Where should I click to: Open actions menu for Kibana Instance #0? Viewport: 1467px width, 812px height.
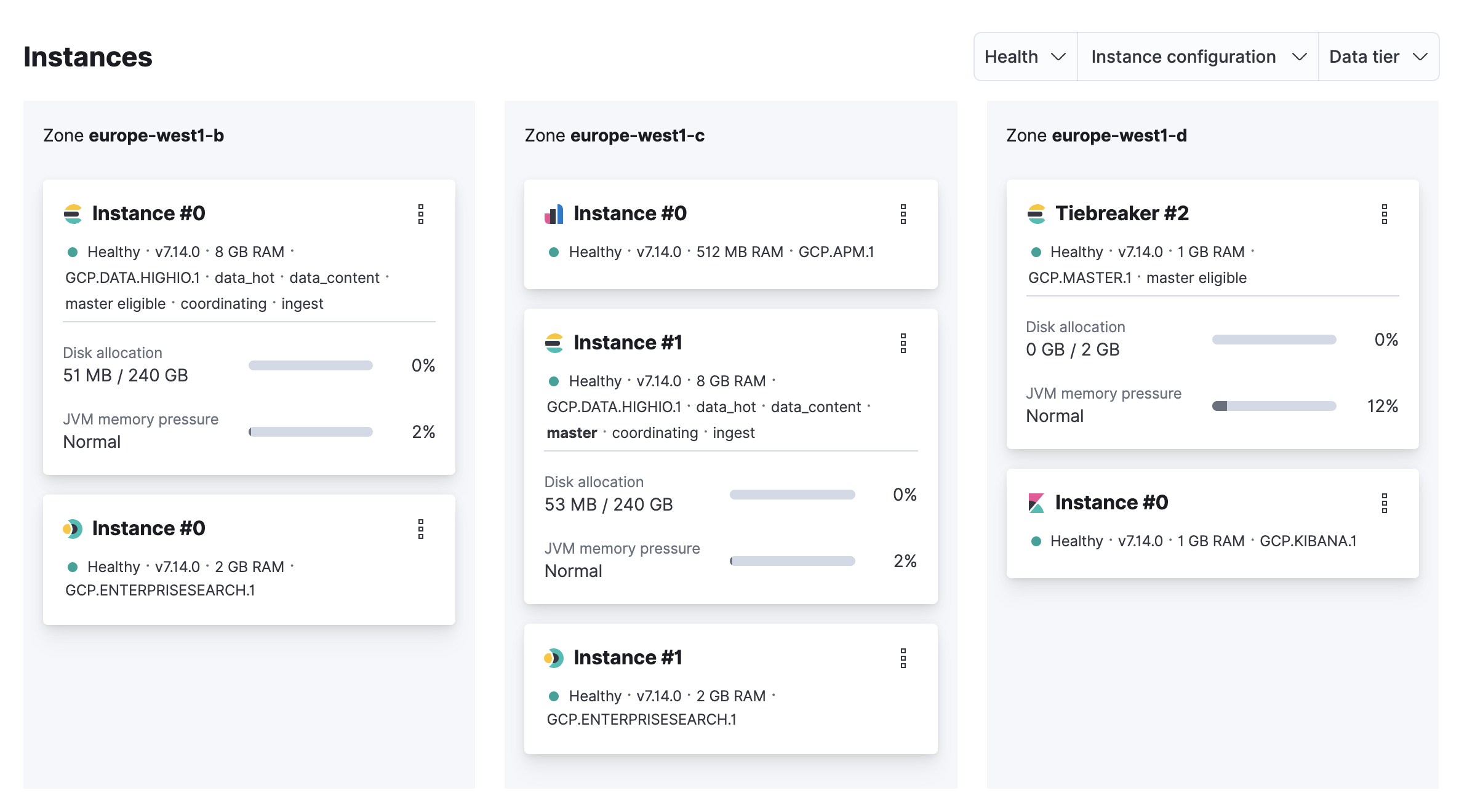click(x=1384, y=503)
